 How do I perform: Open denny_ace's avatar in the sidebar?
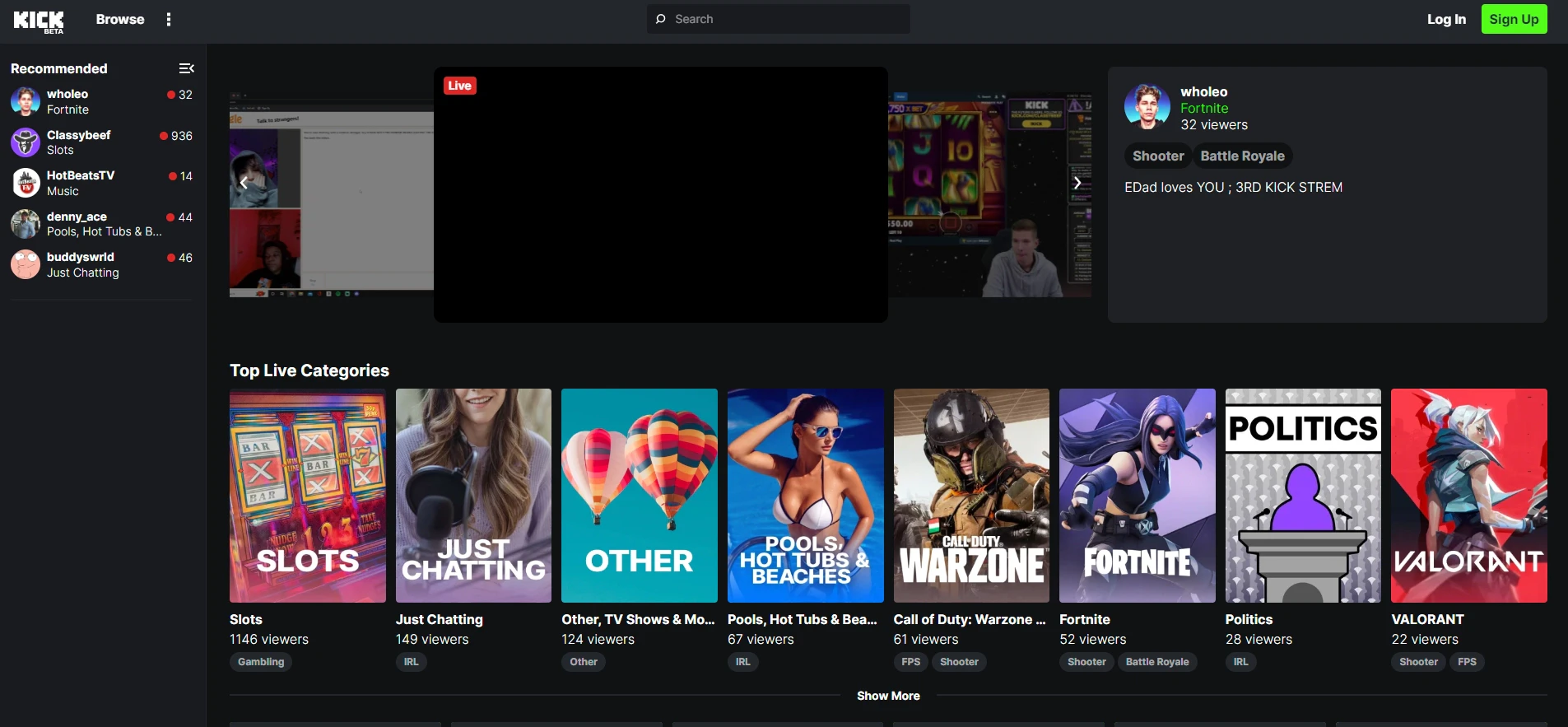(x=26, y=224)
